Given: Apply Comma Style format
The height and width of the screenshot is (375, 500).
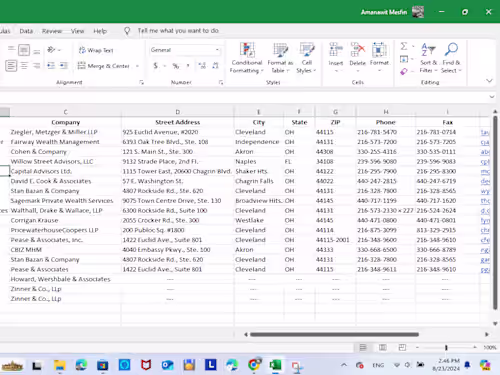Looking at the screenshot, I should coord(188,66).
